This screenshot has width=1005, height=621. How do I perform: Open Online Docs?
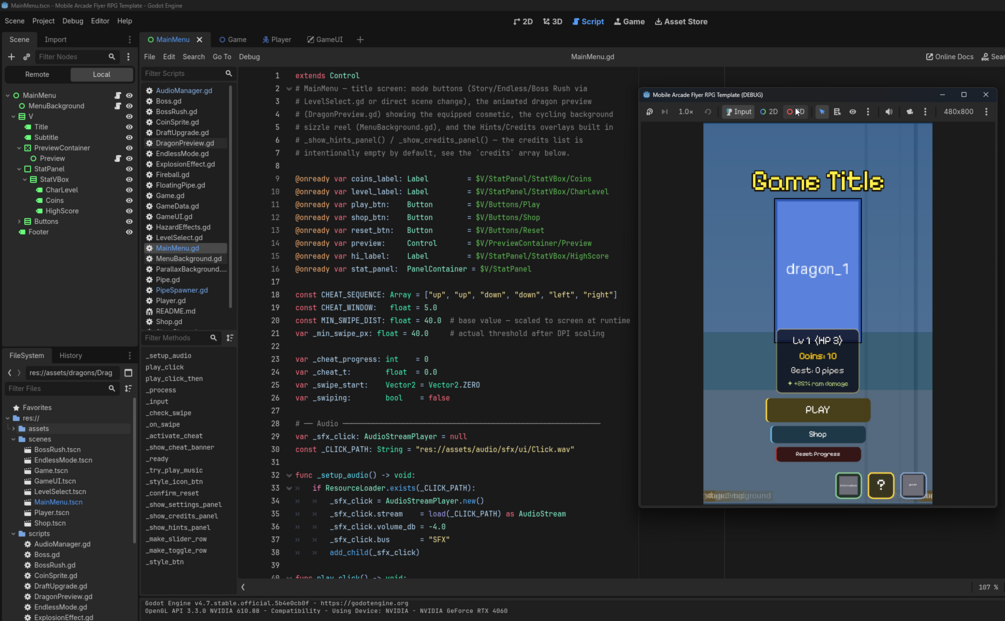pyautogui.click(x=949, y=57)
